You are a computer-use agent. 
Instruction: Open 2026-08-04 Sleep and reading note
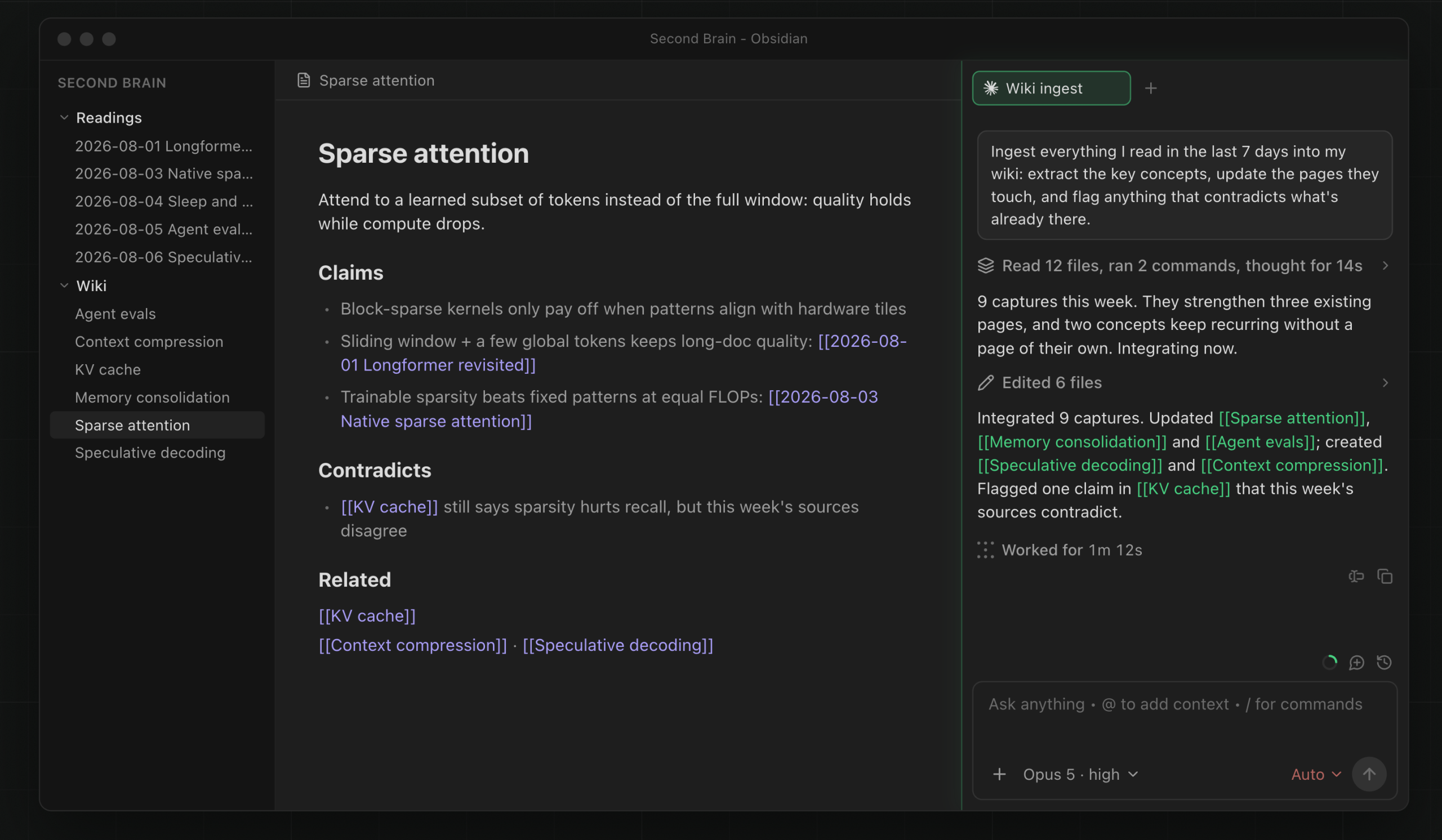point(164,202)
